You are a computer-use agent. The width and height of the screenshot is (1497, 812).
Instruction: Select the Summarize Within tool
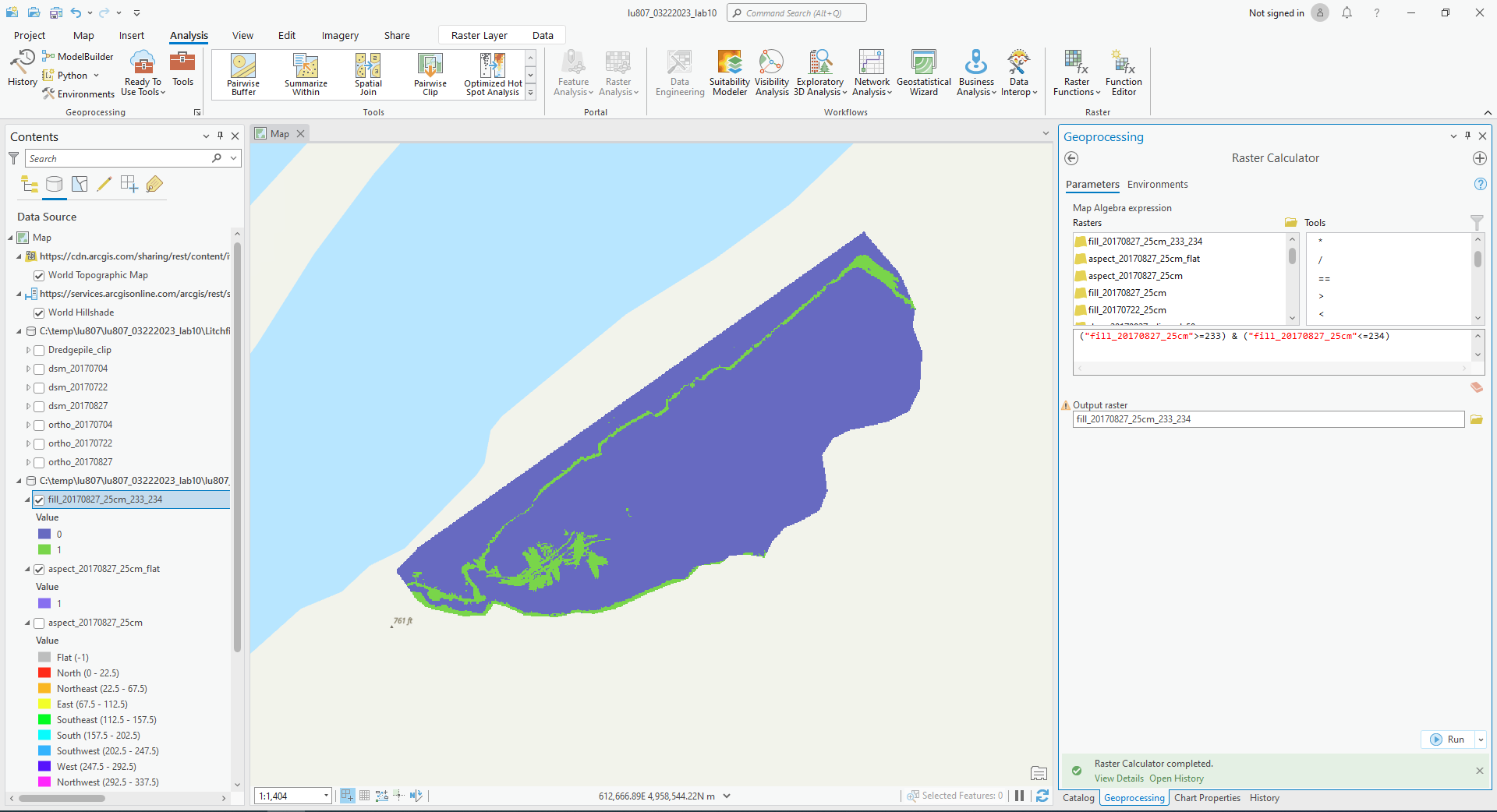click(306, 75)
